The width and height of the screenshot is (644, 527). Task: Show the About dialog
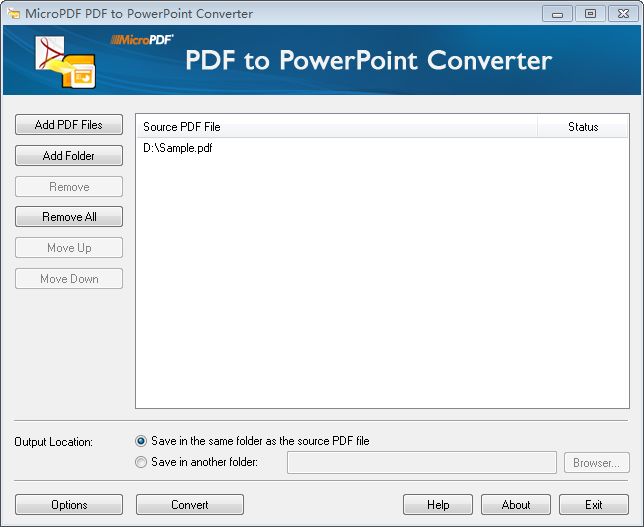[x=516, y=504]
